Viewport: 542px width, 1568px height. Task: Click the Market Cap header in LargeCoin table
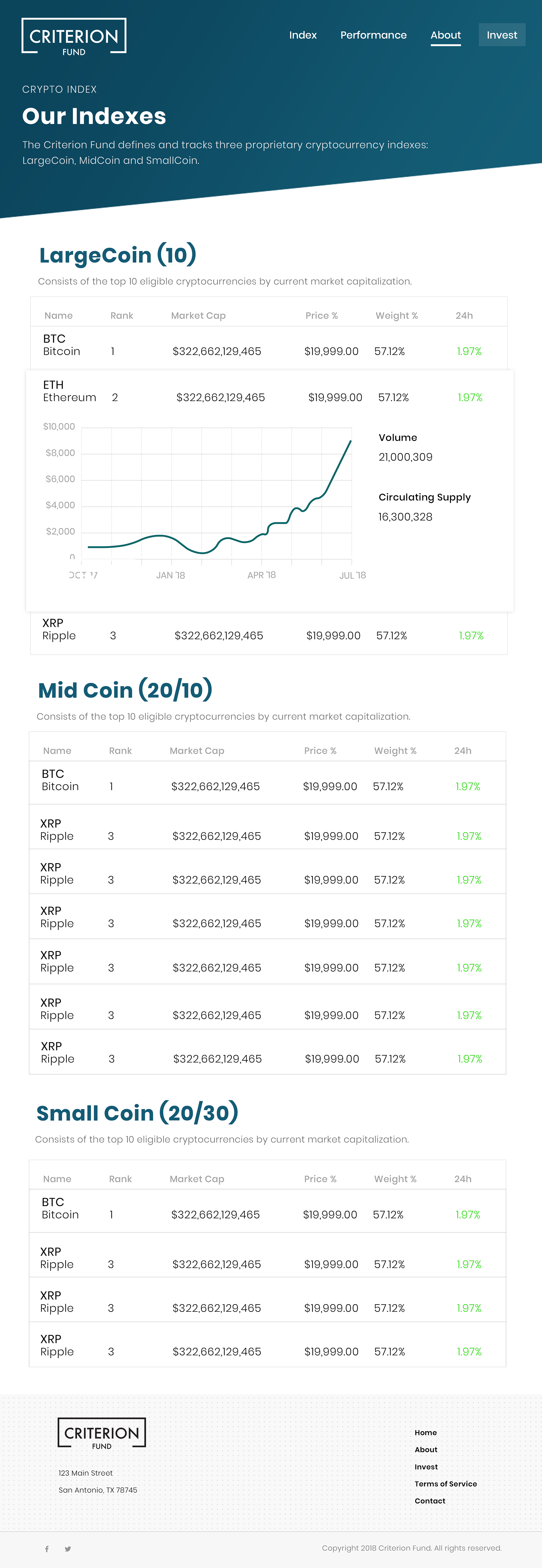click(x=198, y=315)
